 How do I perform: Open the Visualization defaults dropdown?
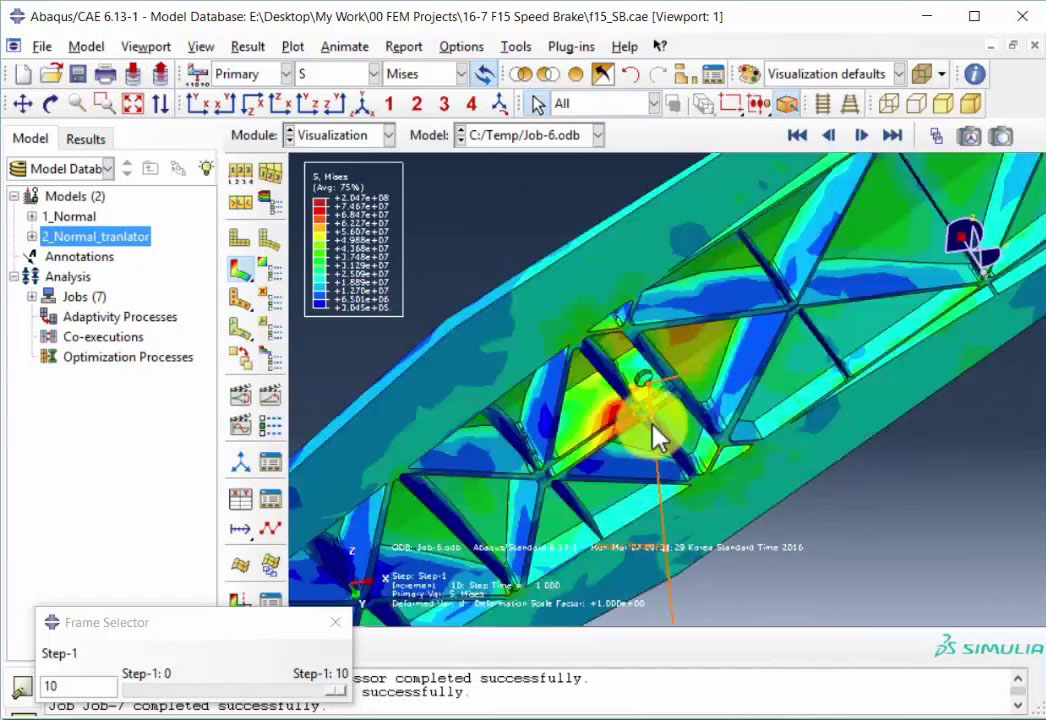(x=899, y=73)
